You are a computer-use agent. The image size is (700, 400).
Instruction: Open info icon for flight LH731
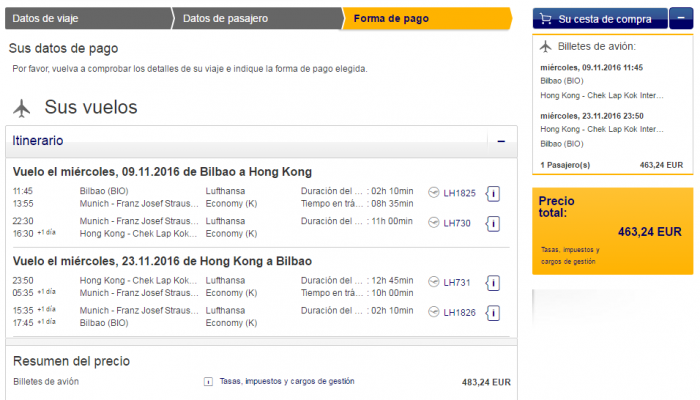coord(493,283)
